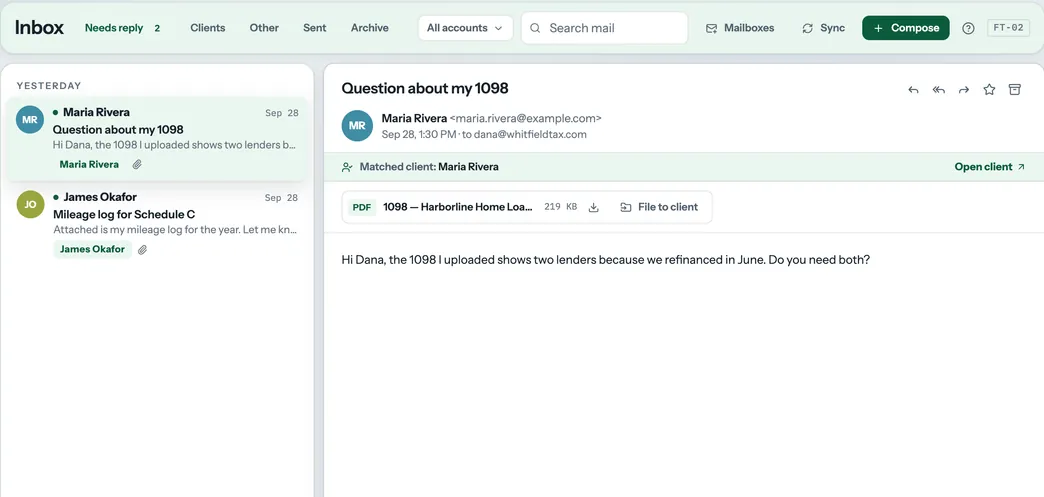This screenshot has width=1044, height=497.
Task: Click the Search mail field
Action: pos(605,28)
